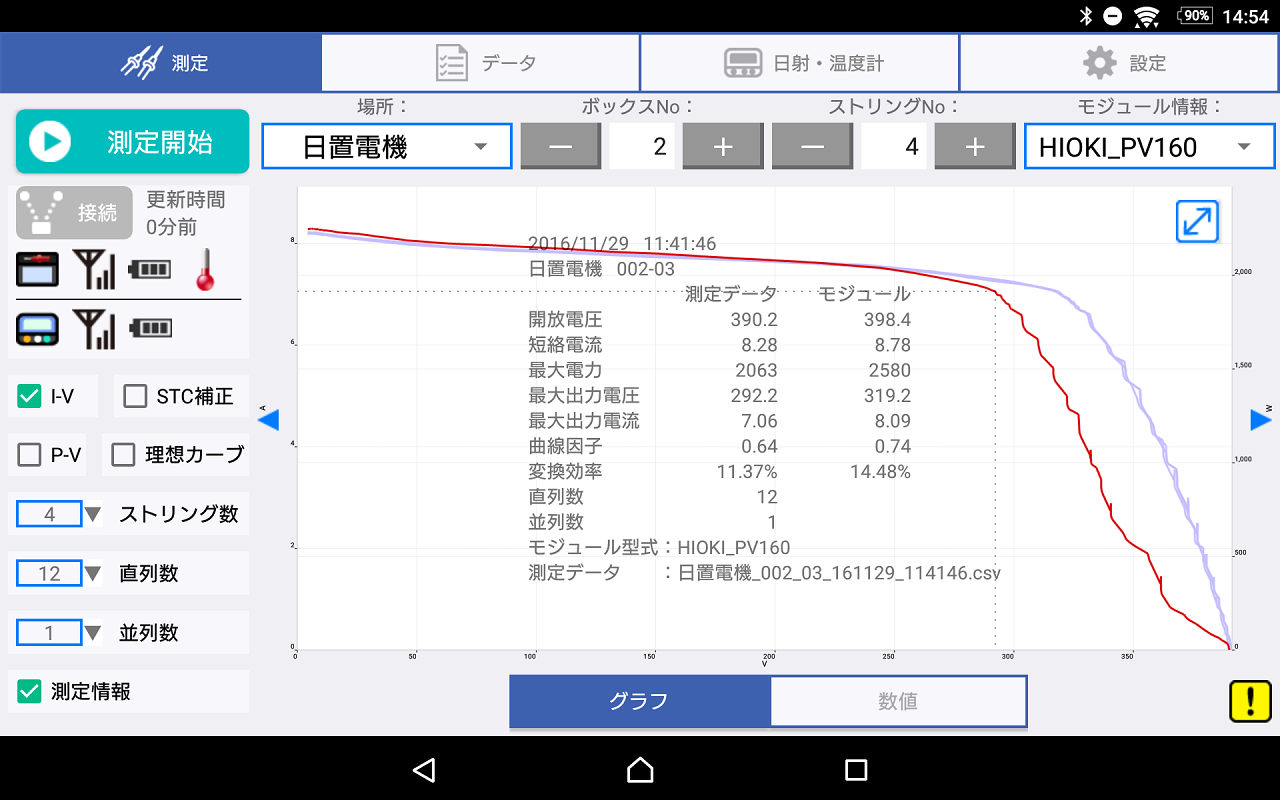Click the upper signal strength antenna icon
This screenshot has height=800, width=1280.
(94, 270)
